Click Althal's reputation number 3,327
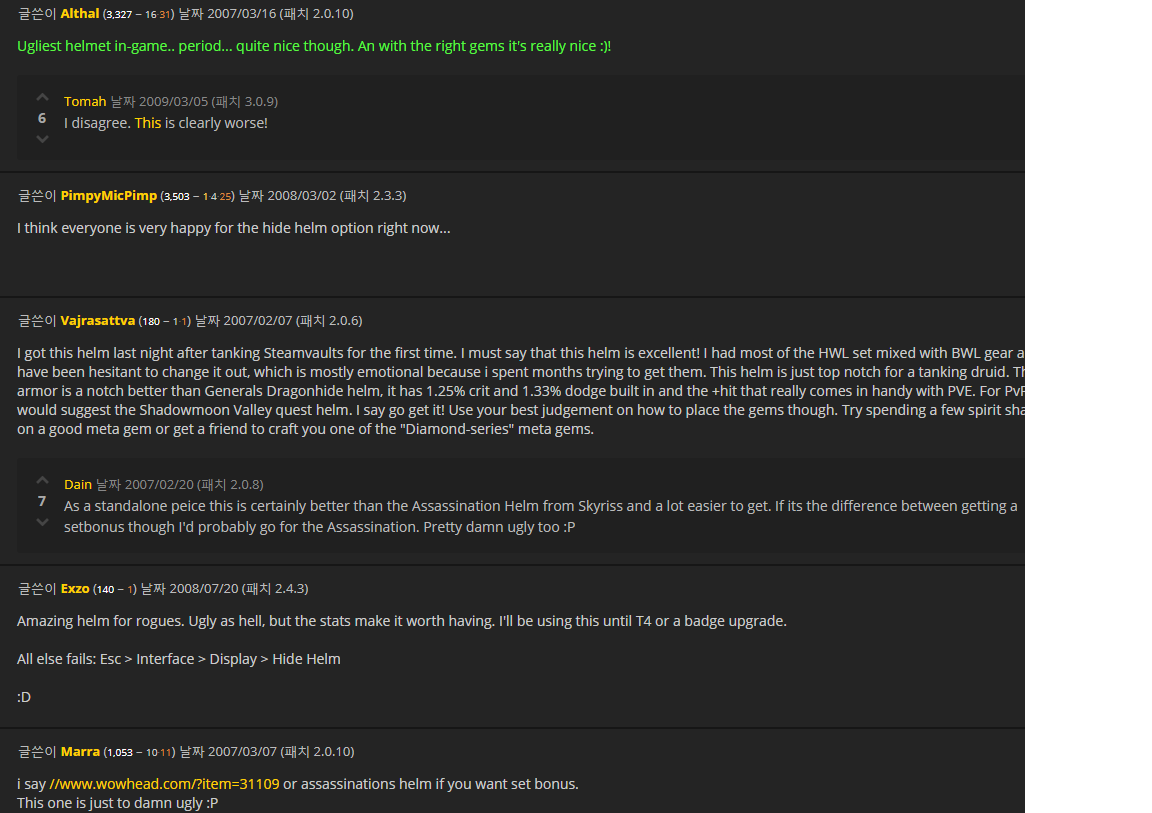 118,15
